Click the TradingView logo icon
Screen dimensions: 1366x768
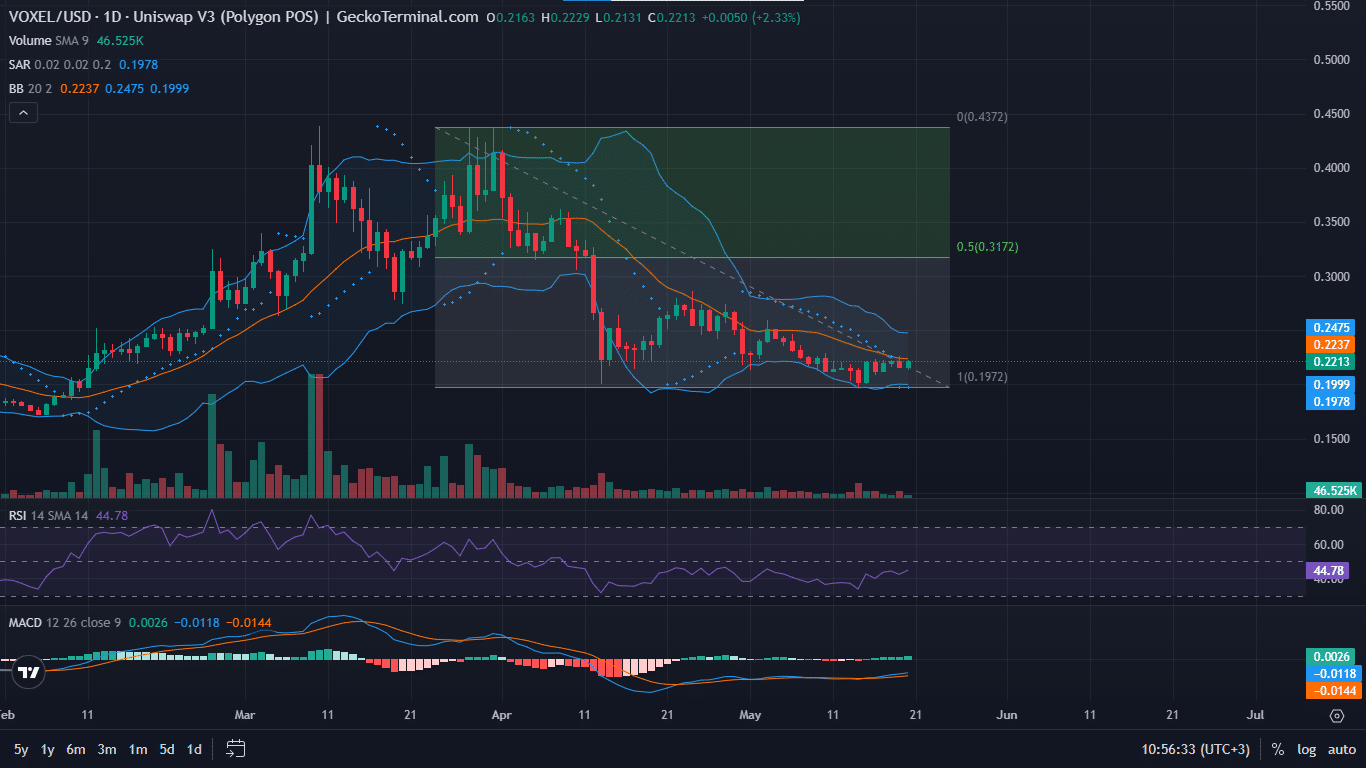[28, 672]
